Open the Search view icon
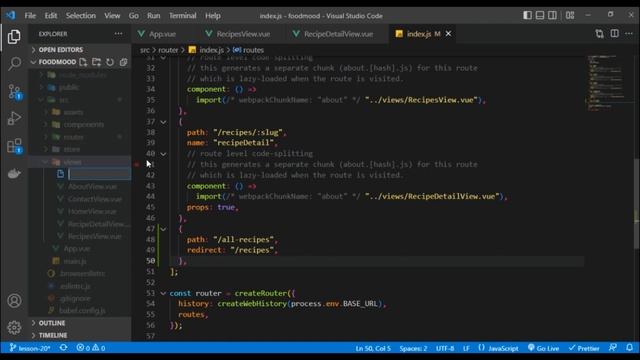The width and height of the screenshot is (640, 360). 14,64
